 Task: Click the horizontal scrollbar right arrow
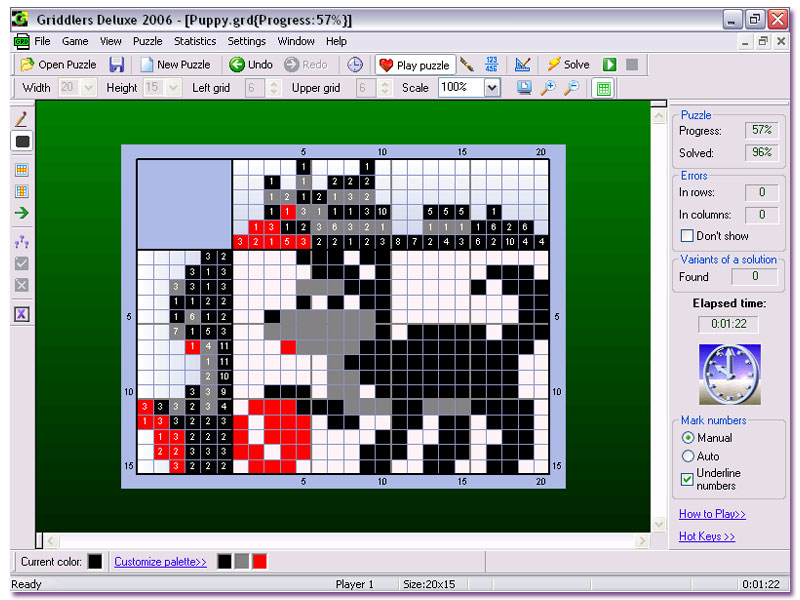[x=642, y=541]
